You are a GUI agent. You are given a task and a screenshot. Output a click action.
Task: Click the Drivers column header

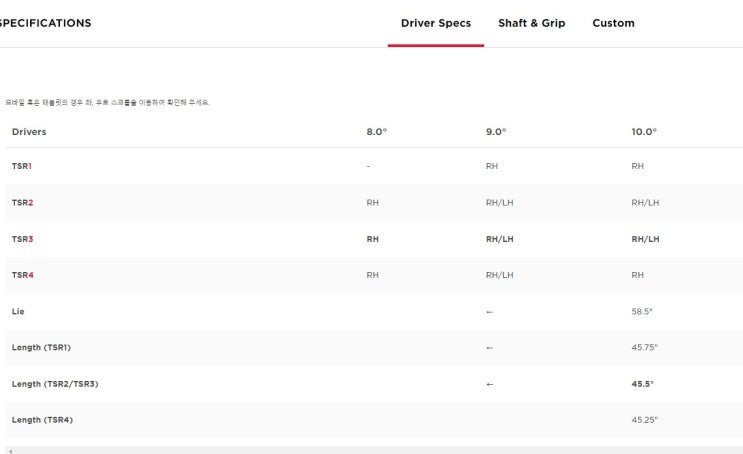[x=29, y=132]
